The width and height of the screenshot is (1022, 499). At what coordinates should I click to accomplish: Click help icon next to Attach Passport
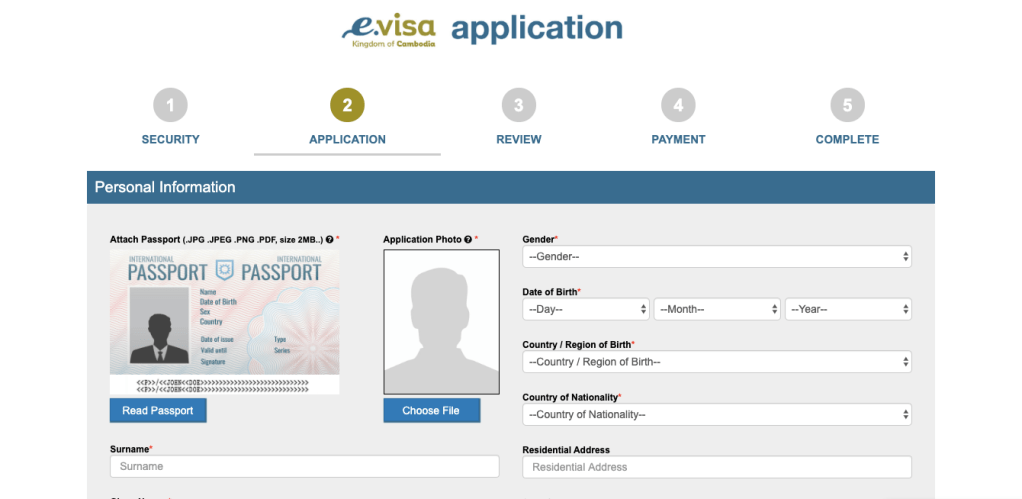(329, 240)
